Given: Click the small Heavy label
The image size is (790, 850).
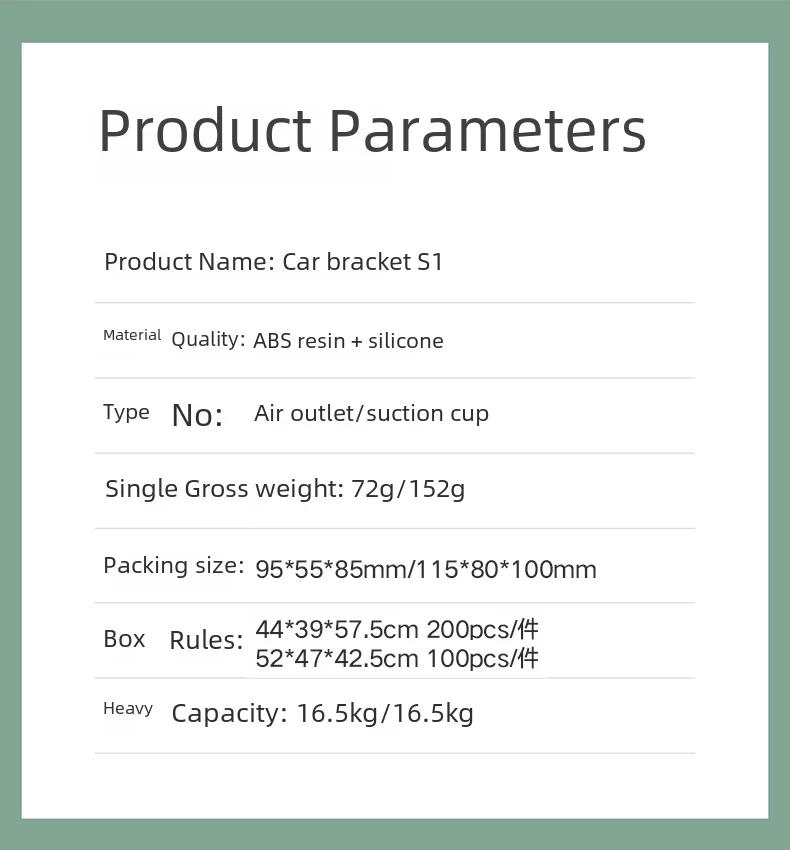Looking at the screenshot, I should pos(128,709).
